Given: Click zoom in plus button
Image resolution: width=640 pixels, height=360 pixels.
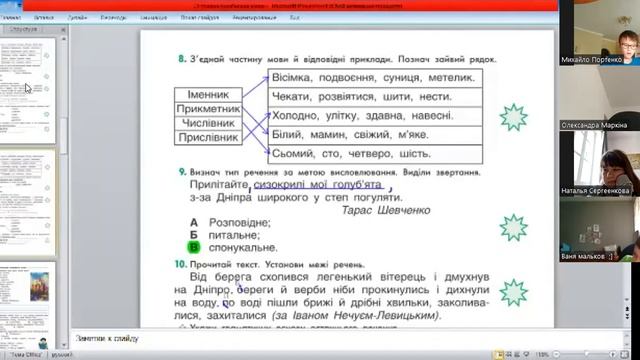Looking at the screenshot, I should (x=613, y=354).
